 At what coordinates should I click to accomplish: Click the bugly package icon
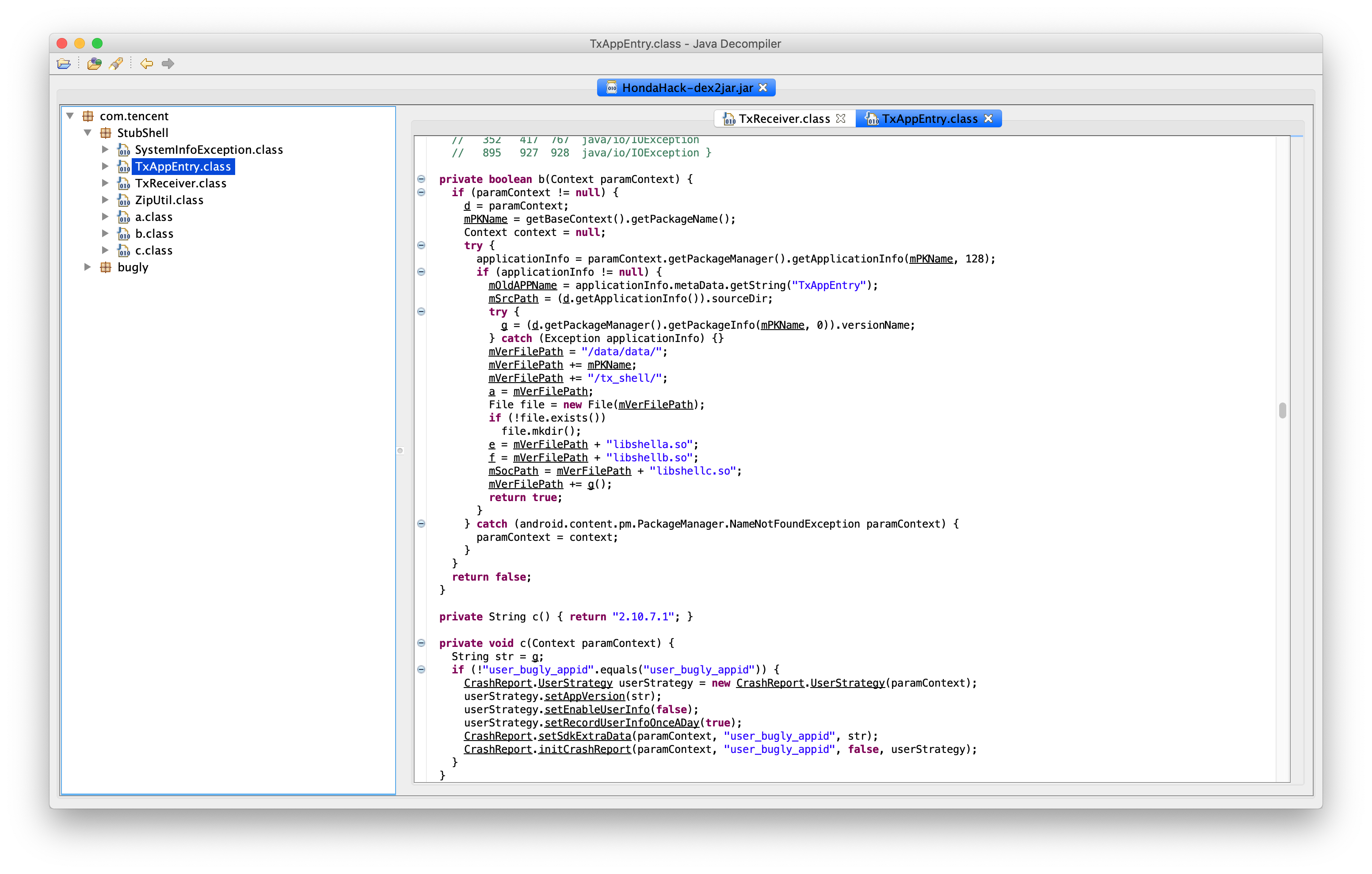click(105, 267)
